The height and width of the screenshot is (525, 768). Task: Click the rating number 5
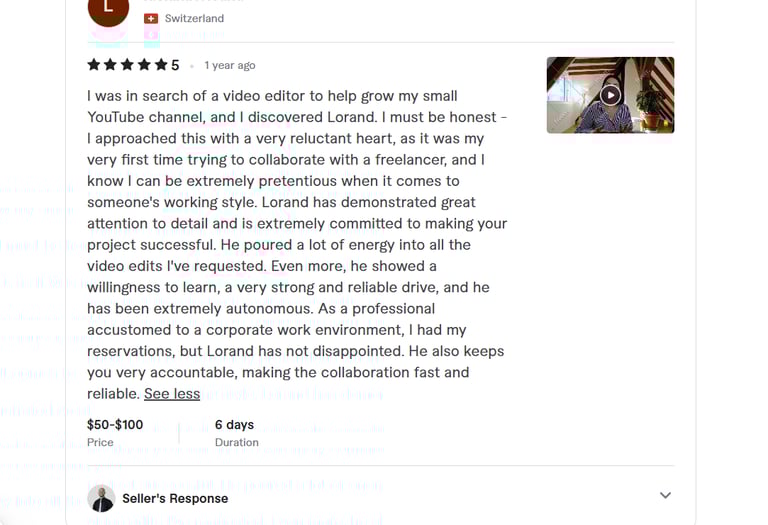click(x=175, y=66)
